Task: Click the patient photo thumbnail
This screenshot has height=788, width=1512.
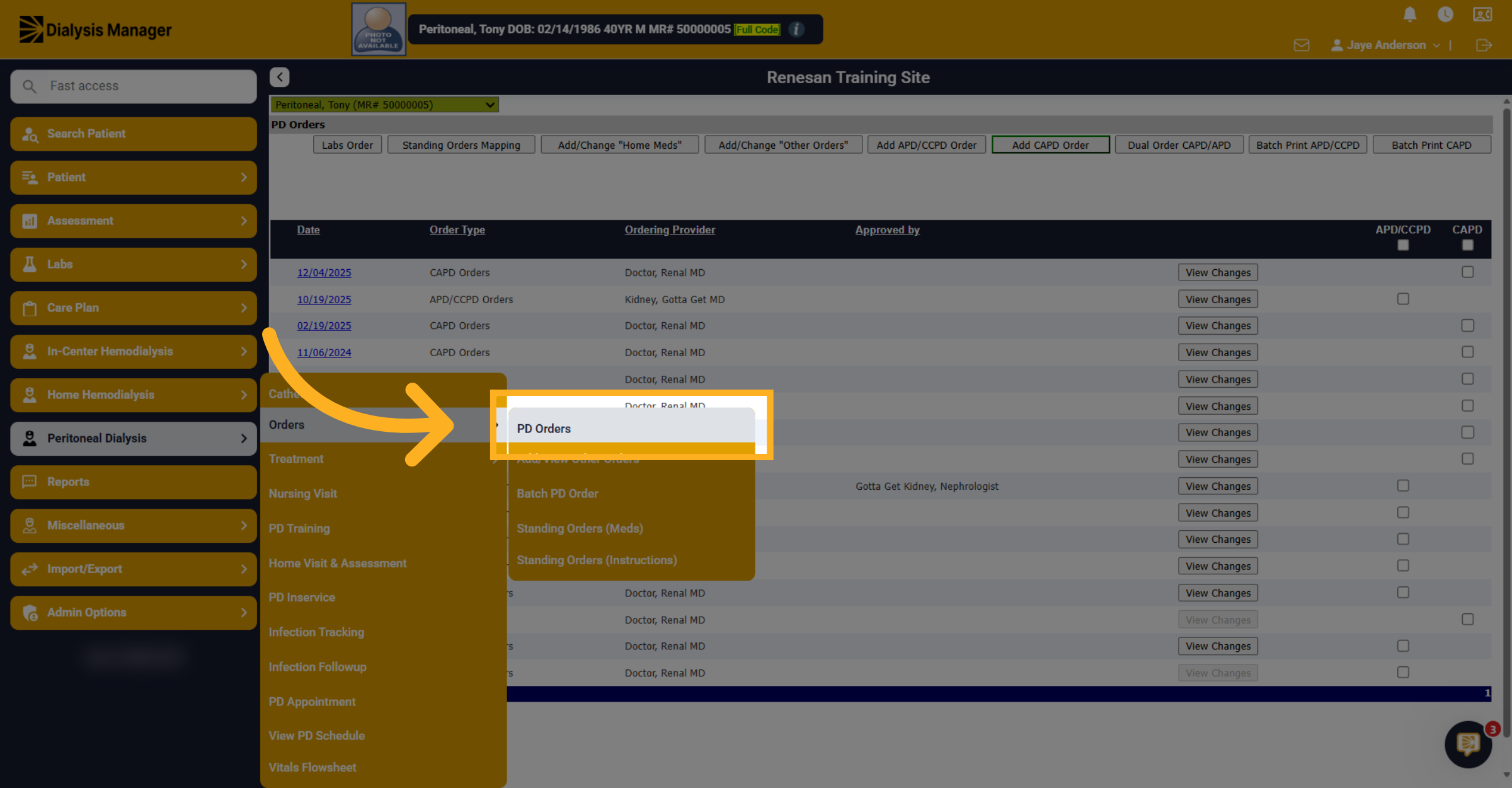Action: click(379, 29)
